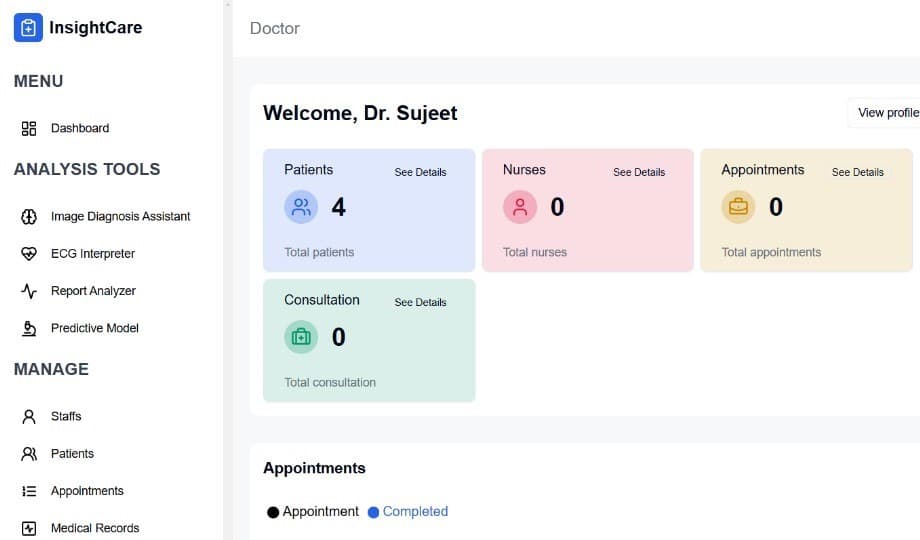The height and width of the screenshot is (540, 920).
Task: Open the Report Analyzer page
Action: click(x=93, y=291)
